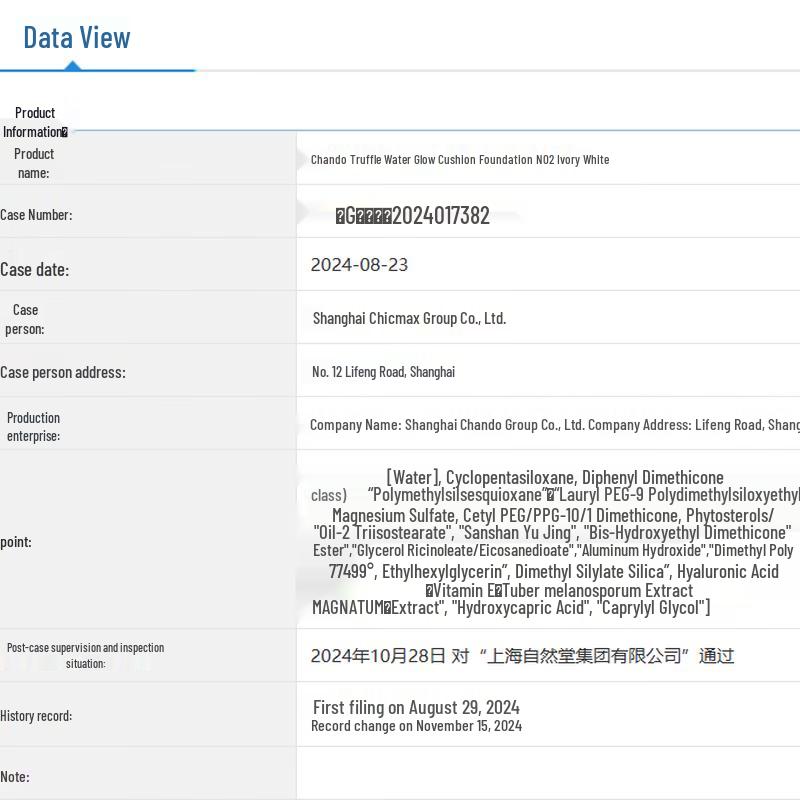
Task: Select address No. 12 Lifeng Road, Shanghai
Action: tap(383, 372)
